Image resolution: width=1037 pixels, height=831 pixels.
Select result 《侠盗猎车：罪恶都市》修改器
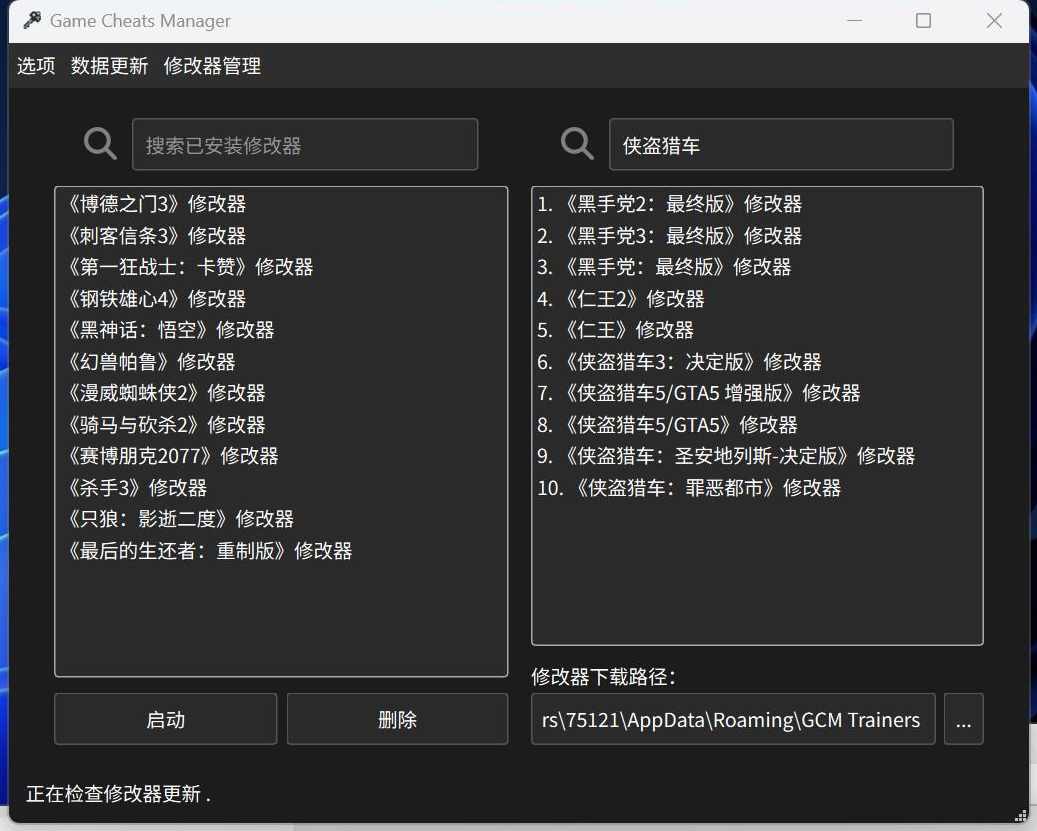pos(690,487)
